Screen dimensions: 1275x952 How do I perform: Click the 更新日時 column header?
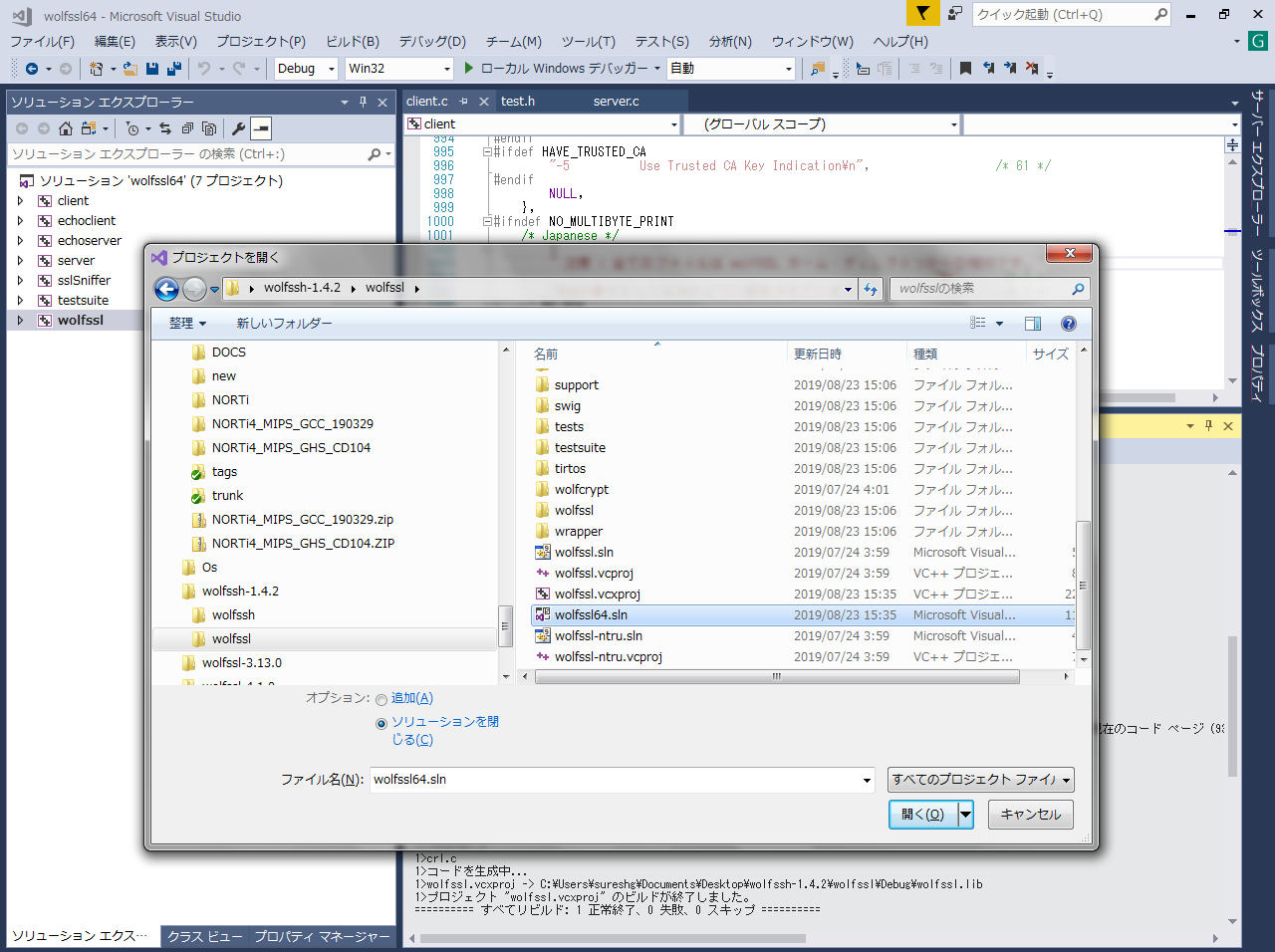tap(818, 354)
